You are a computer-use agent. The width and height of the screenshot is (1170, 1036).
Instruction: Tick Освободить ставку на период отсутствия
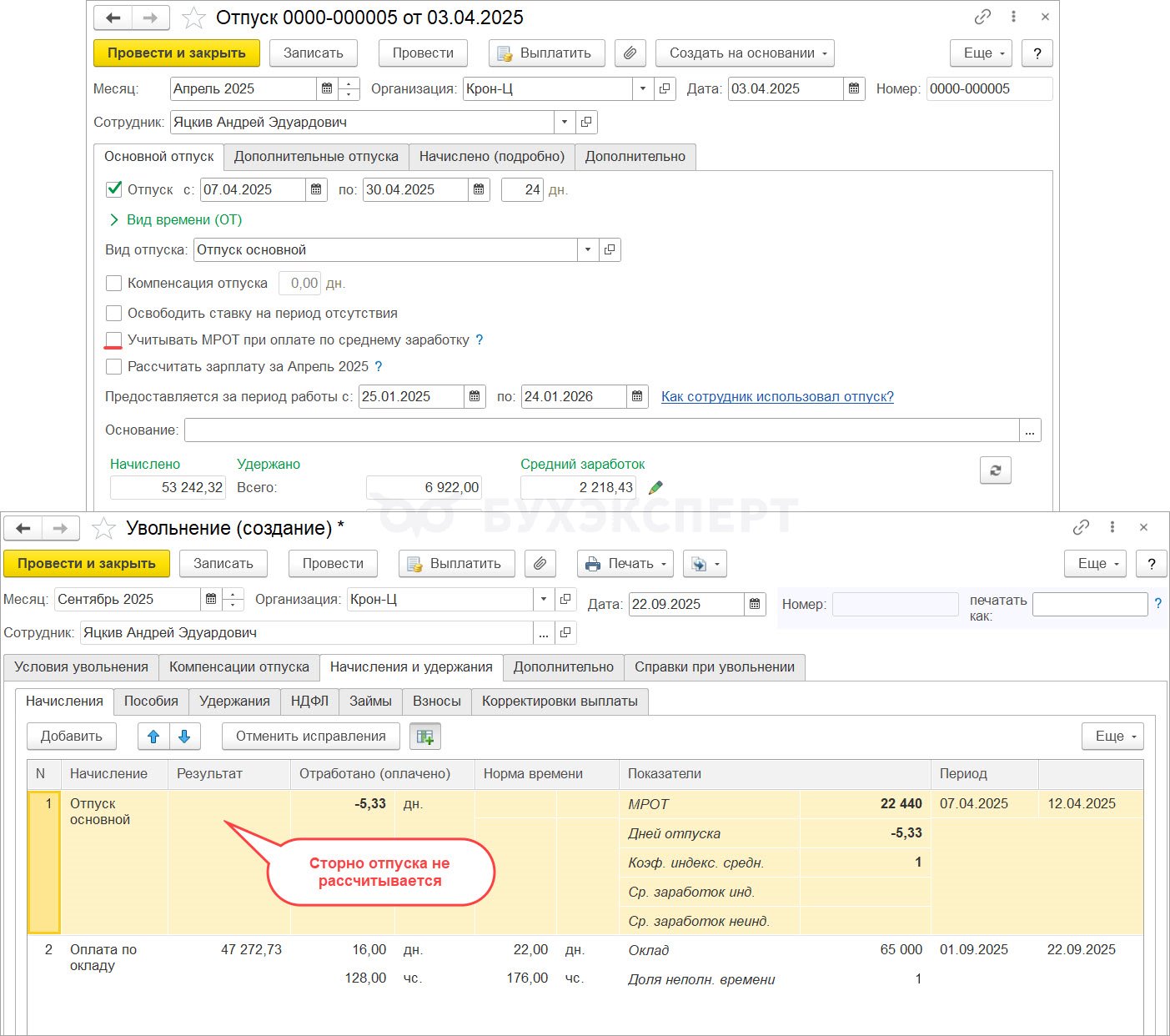[114, 314]
